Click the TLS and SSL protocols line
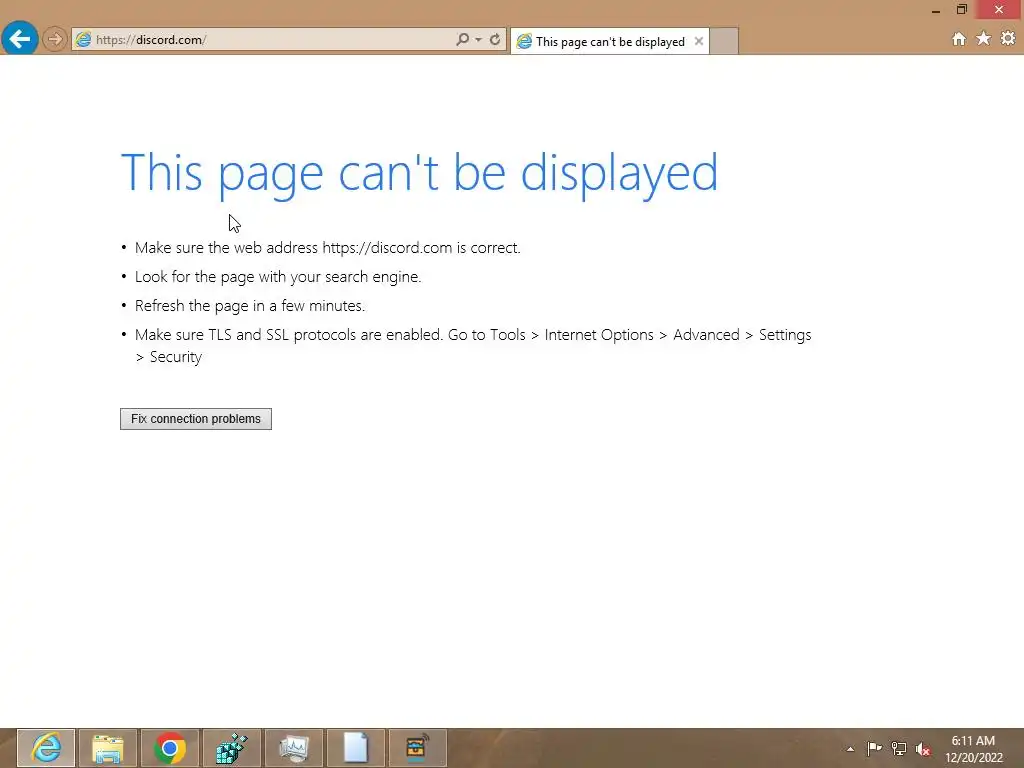1024x768 pixels. click(x=473, y=345)
